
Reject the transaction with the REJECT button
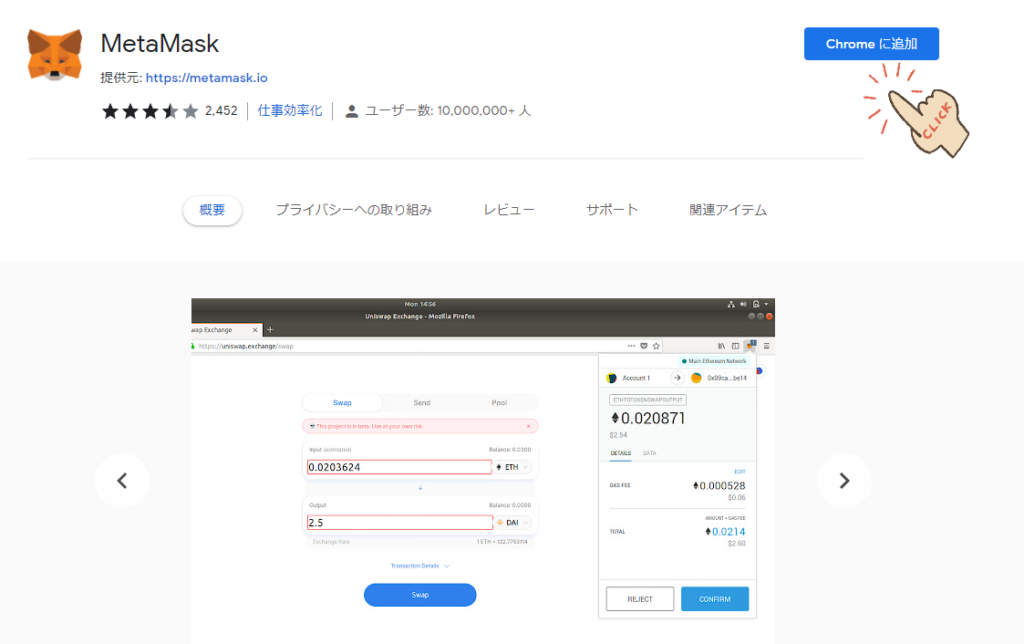tap(640, 599)
